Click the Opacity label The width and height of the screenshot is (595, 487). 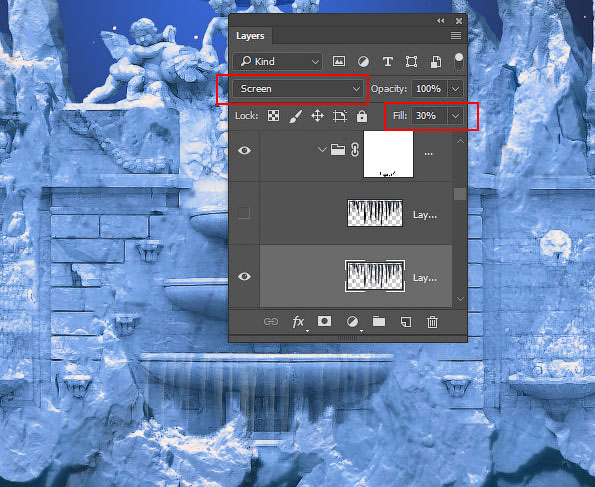[x=389, y=89]
